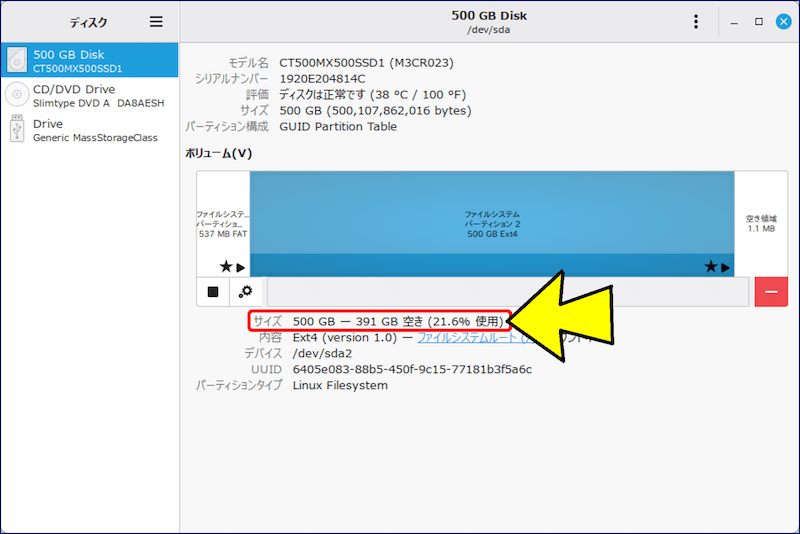Select the 500 GB Ext4 partition 2 block
This screenshot has width=800, height=534.
click(x=492, y=223)
